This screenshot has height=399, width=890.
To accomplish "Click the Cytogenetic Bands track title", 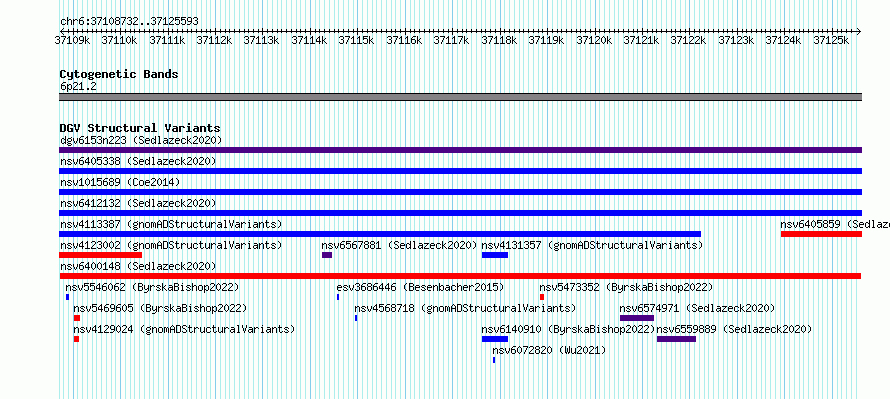I will click(119, 74).
